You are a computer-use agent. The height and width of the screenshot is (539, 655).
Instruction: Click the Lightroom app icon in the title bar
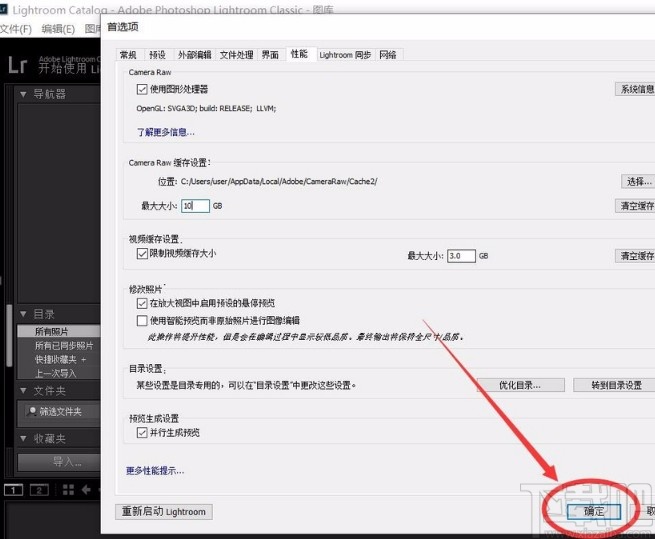tap(4, 9)
